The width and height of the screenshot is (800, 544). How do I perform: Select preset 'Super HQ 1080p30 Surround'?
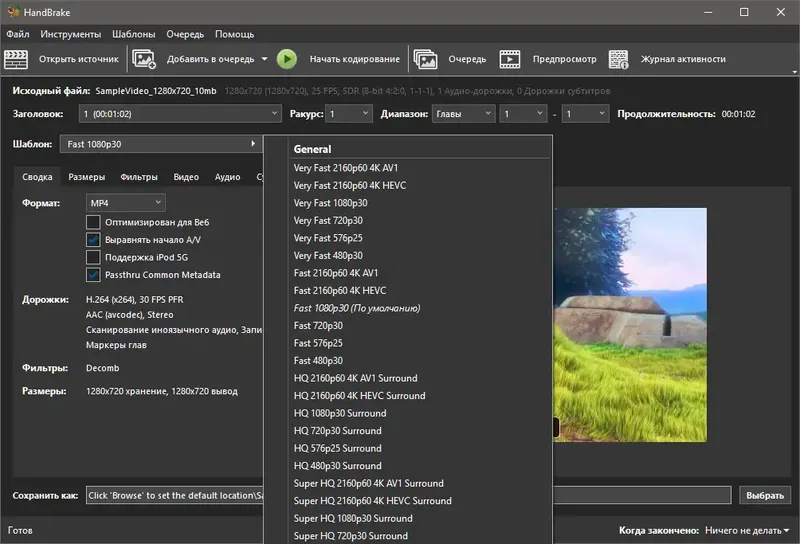pos(353,518)
